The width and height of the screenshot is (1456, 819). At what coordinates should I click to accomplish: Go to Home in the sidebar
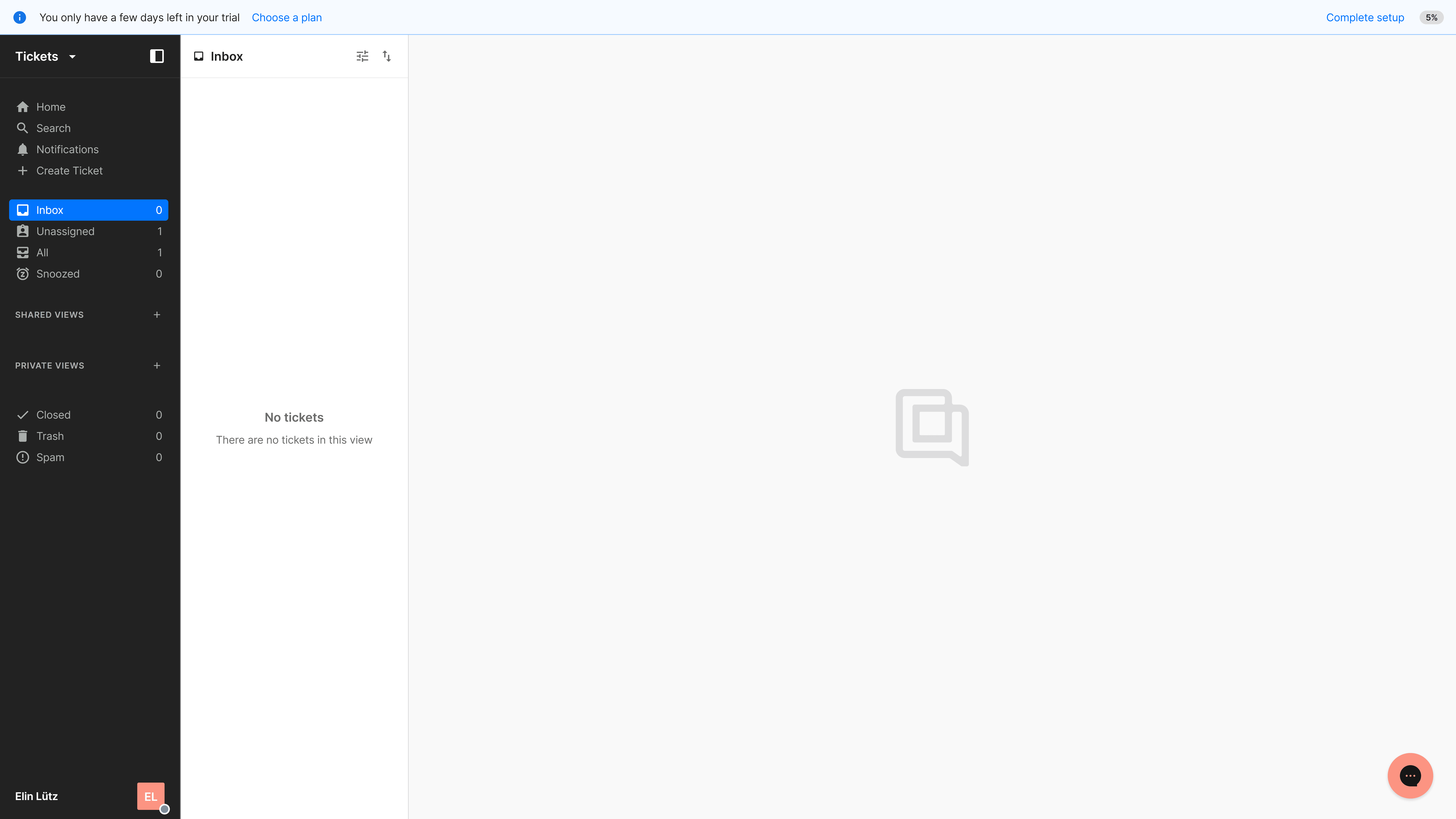pyautogui.click(x=89, y=107)
